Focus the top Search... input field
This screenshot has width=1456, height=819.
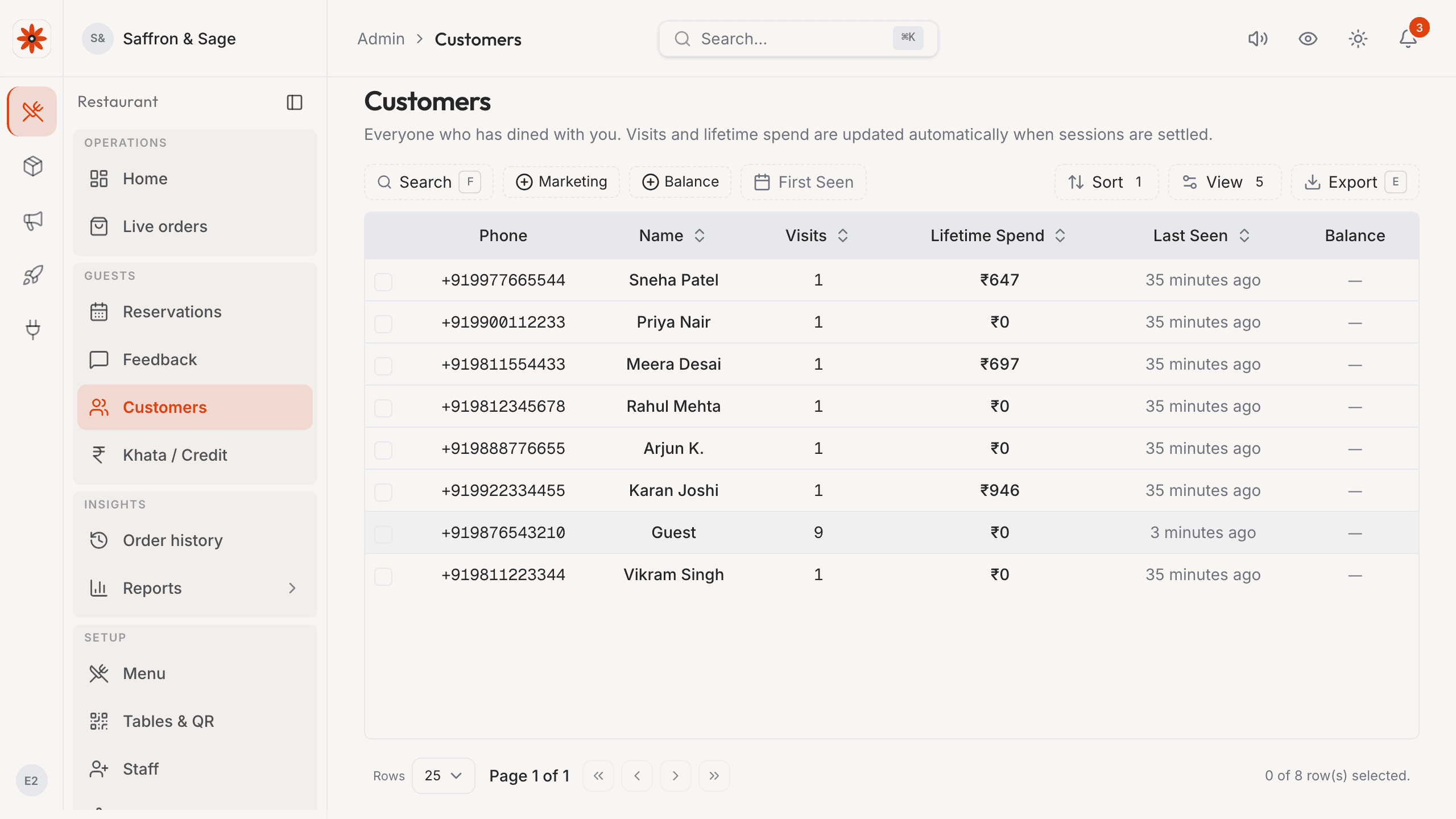(x=799, y=39)
